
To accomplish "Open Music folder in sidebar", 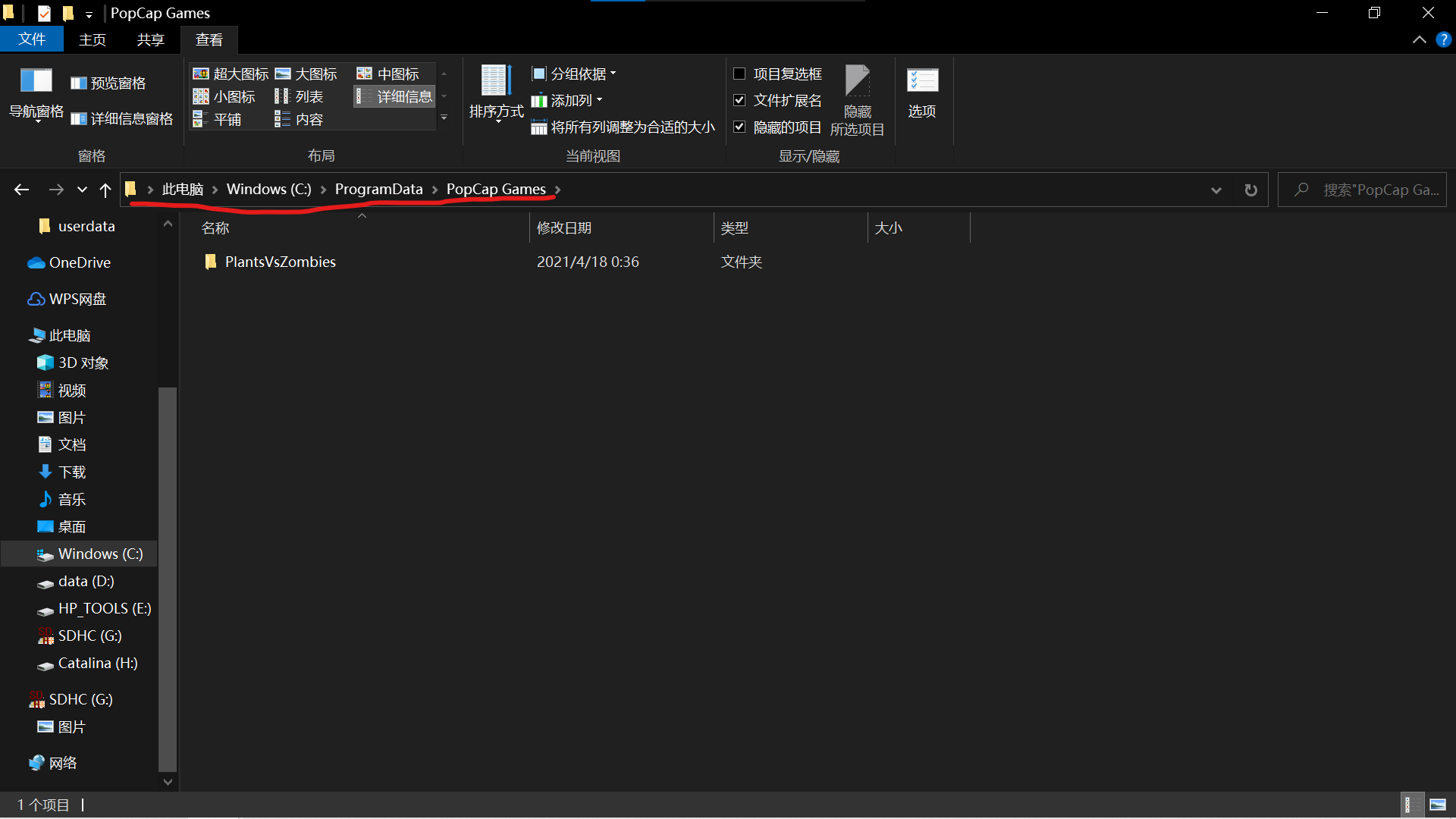I will click(x=61, y=499).
